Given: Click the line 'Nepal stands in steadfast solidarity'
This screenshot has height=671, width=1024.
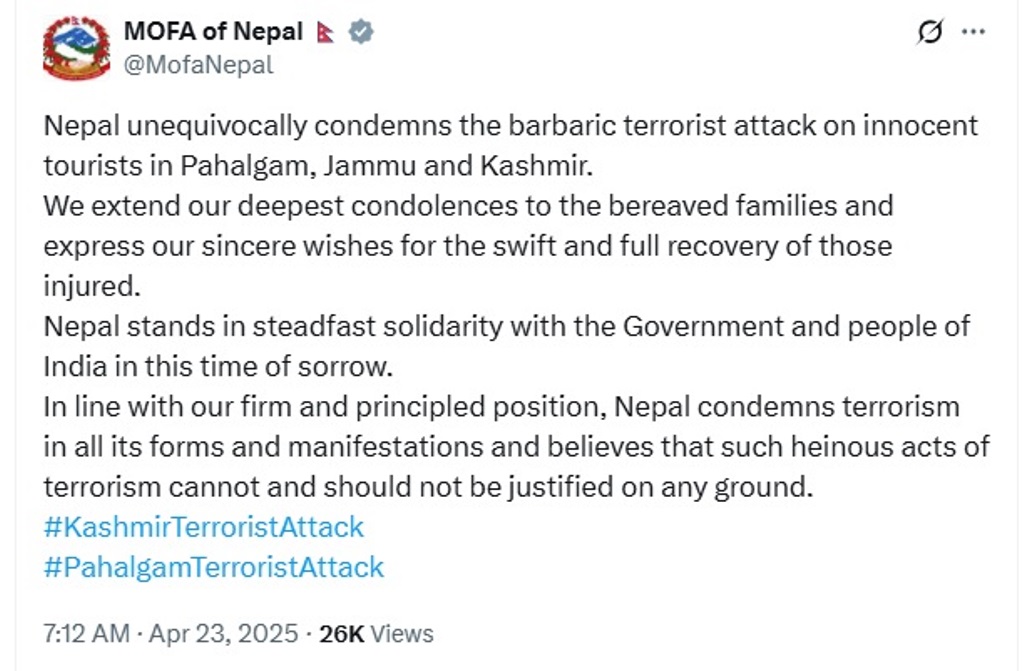Looking at the screenshot, I should point(507,326).
